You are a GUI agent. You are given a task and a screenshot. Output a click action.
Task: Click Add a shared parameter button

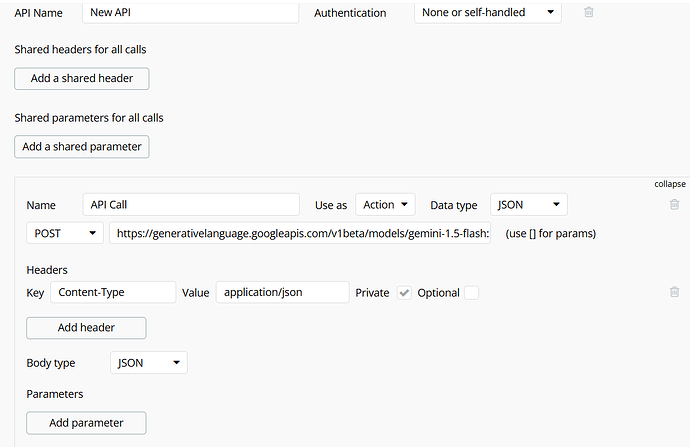pyautogui.click(x=82, y=147)
